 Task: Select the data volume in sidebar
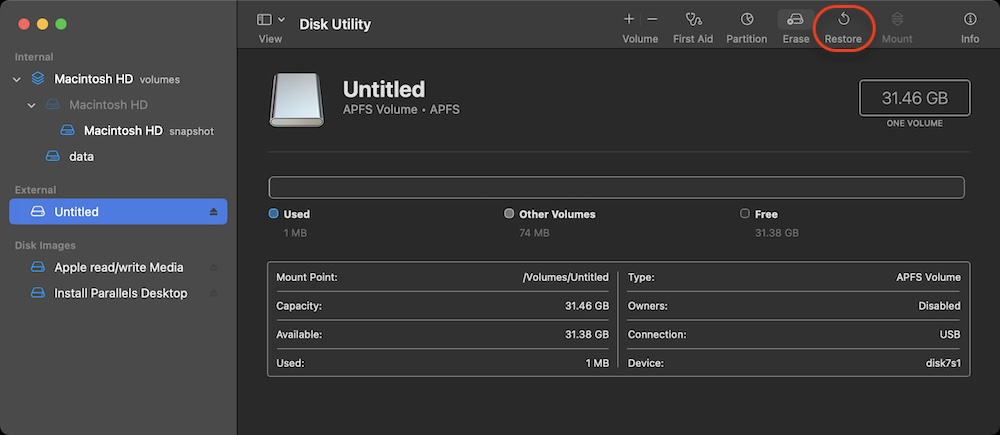[82, 157]
